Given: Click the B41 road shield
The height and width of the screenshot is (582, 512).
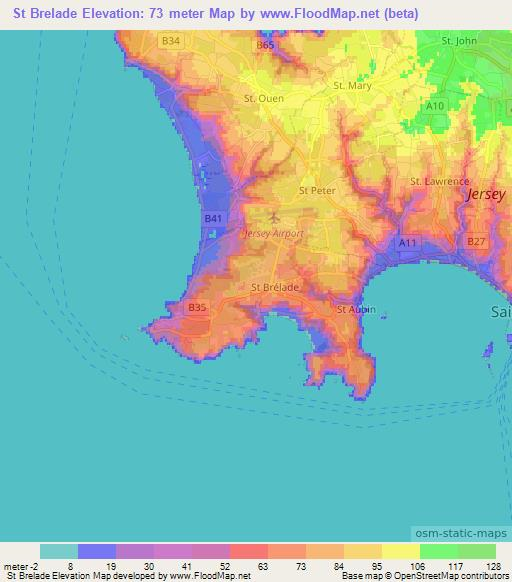Looking at the screenshot, I should click(x=213, y=218).
